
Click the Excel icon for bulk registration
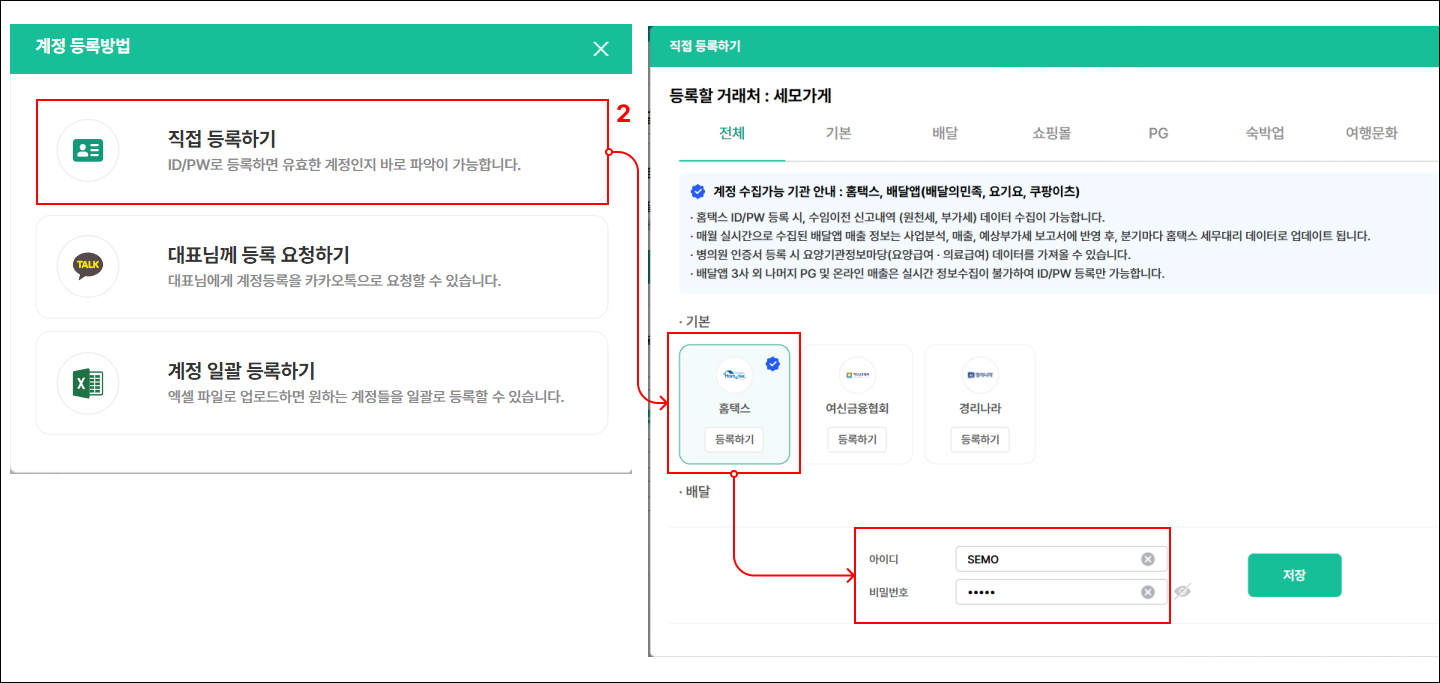coord(88,383)
